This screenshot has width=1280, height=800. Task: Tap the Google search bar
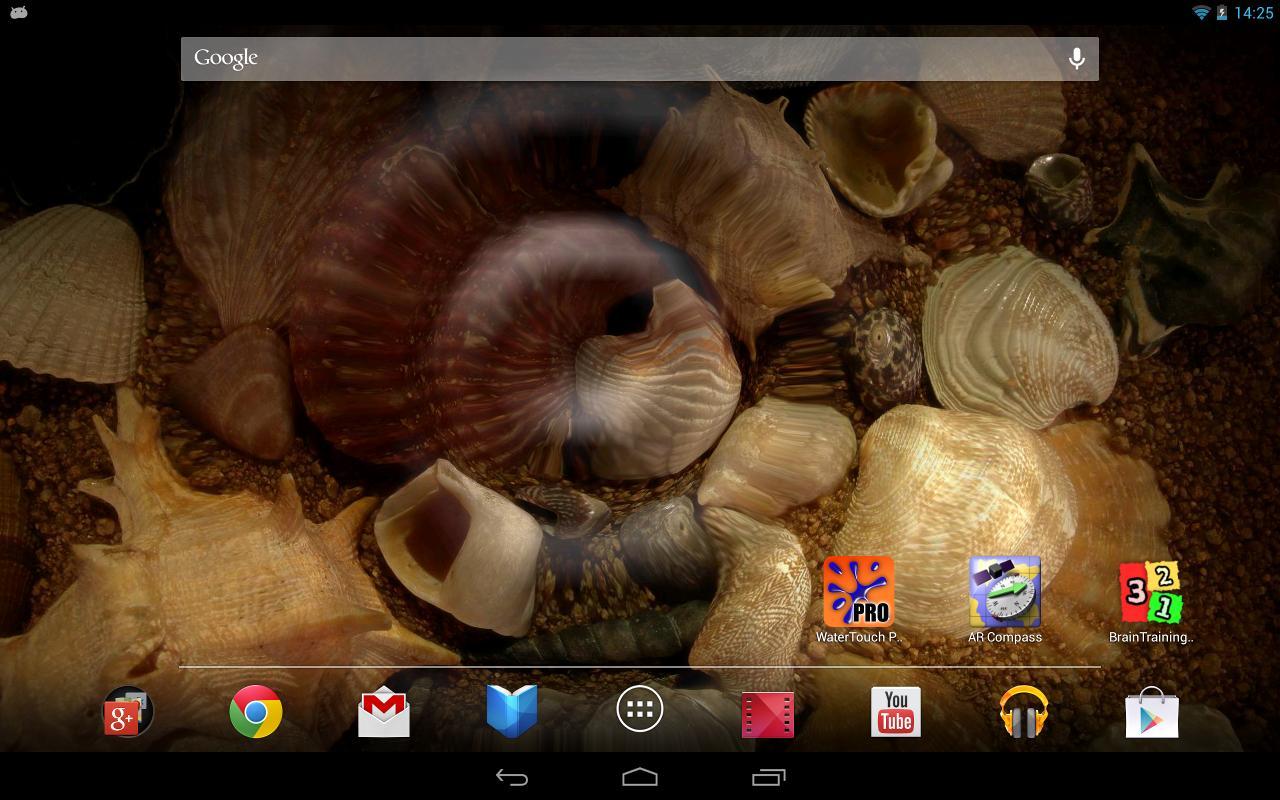tap(600, 58)
